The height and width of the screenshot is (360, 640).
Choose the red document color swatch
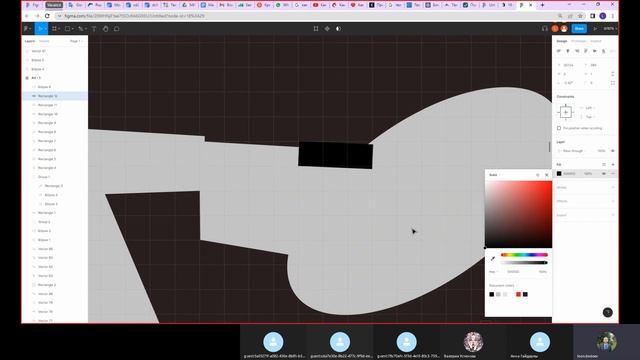tap(518, 294)
